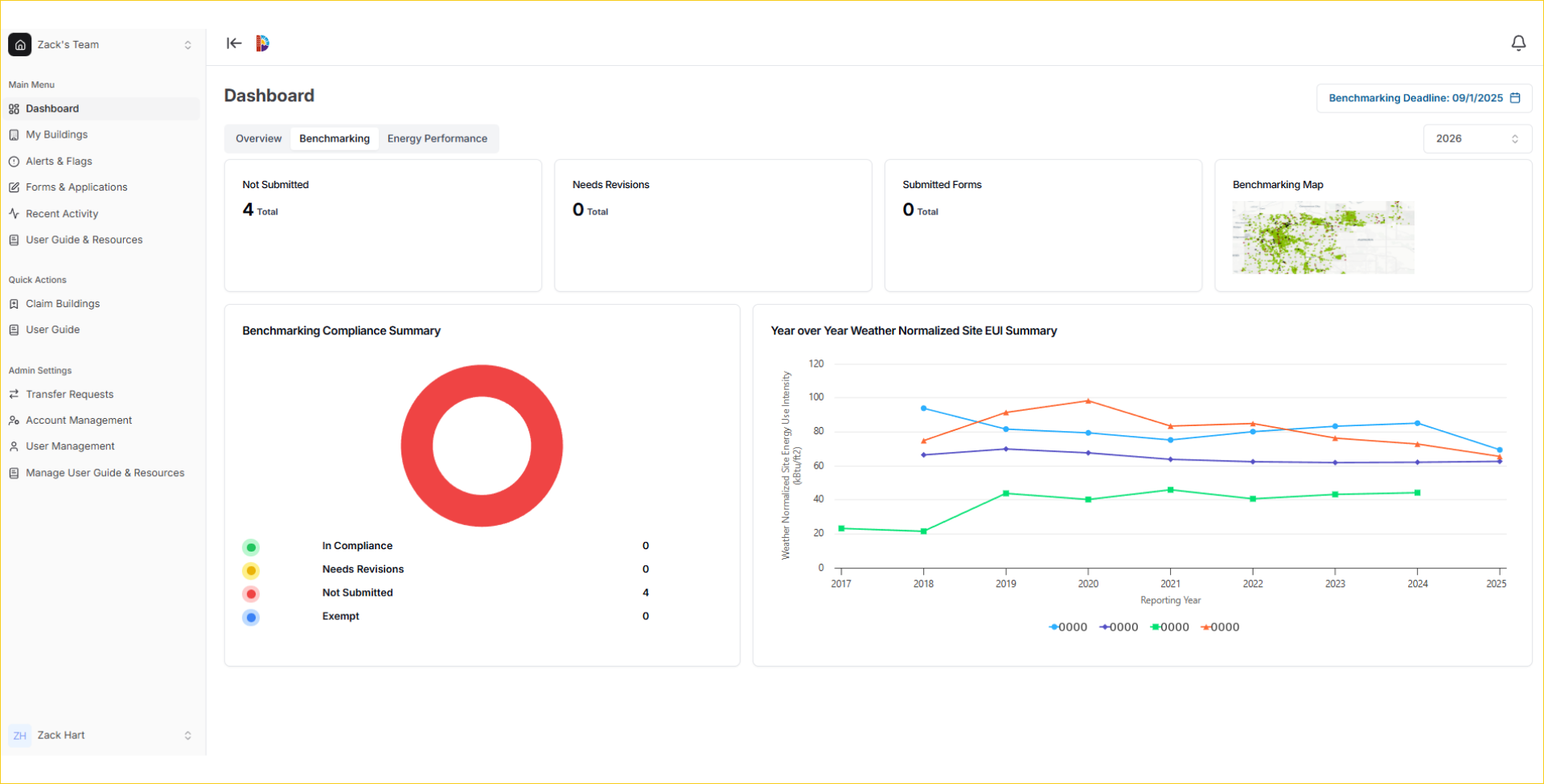Toggle the light-blue 0000 series in chart legend
This screenshot has height=784, width=1544.
point(1068,627)
